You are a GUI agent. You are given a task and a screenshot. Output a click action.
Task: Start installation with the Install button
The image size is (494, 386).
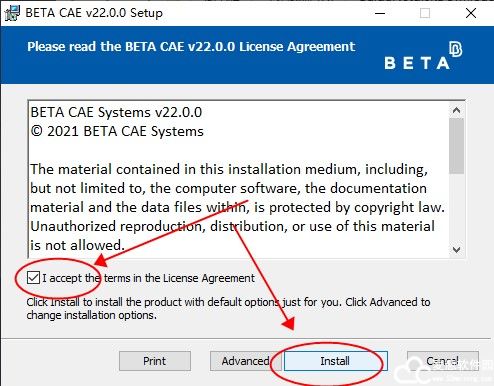point(335,361)
